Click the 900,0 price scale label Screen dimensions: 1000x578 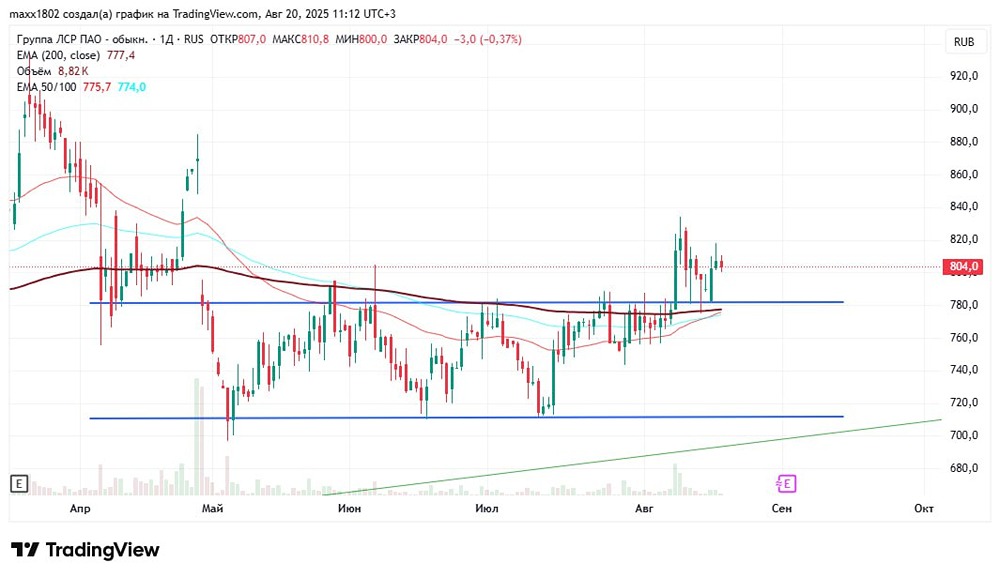(964, 108)
